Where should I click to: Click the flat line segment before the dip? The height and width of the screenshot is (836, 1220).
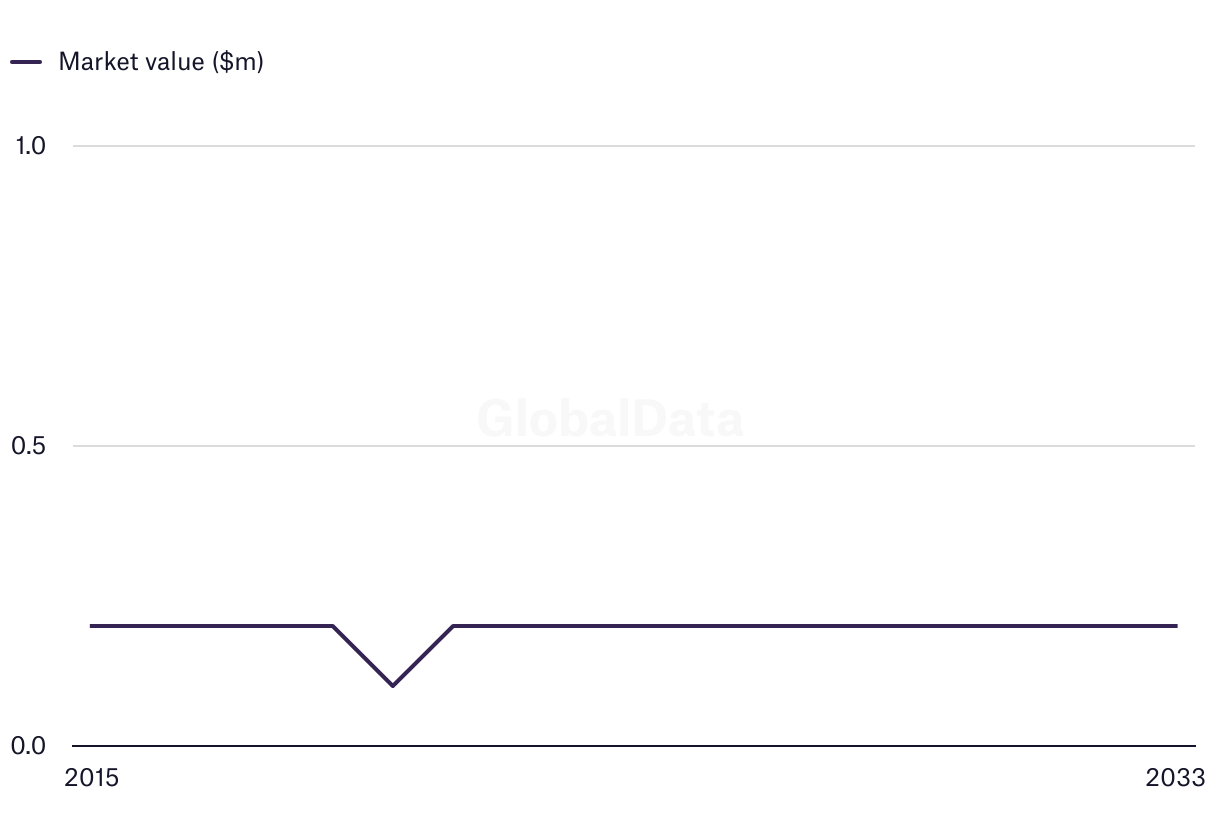click(x=210, y=626)
